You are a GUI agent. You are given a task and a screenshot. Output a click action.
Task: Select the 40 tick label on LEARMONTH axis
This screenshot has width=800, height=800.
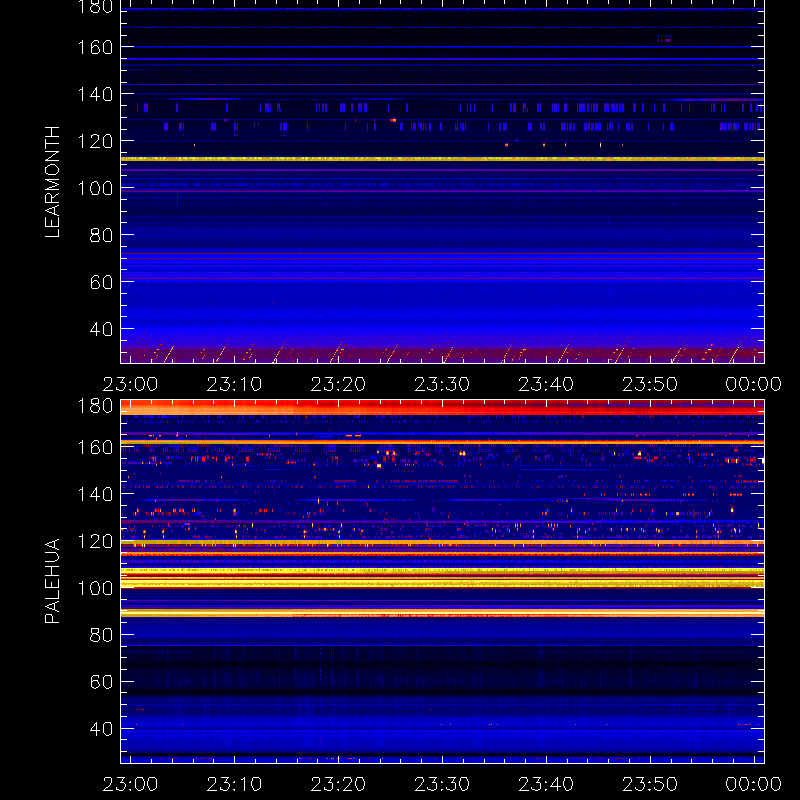[101, 329]
